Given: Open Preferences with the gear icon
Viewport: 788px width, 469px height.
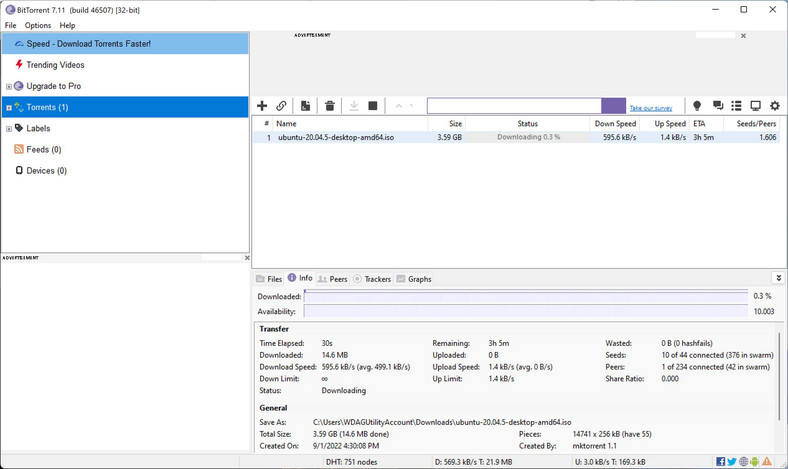Looking at the screenshot, I should click(x=774, y=106).
